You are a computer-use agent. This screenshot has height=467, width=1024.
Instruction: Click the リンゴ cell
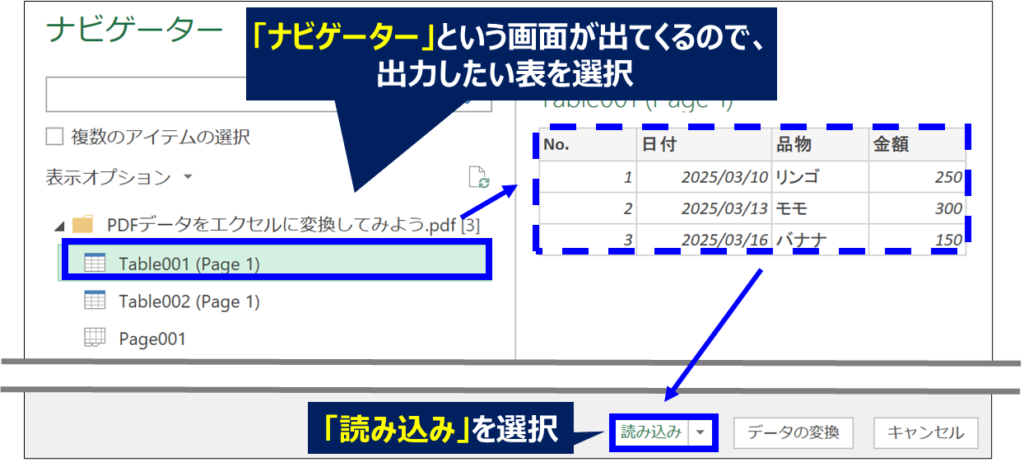click(820, 177)
